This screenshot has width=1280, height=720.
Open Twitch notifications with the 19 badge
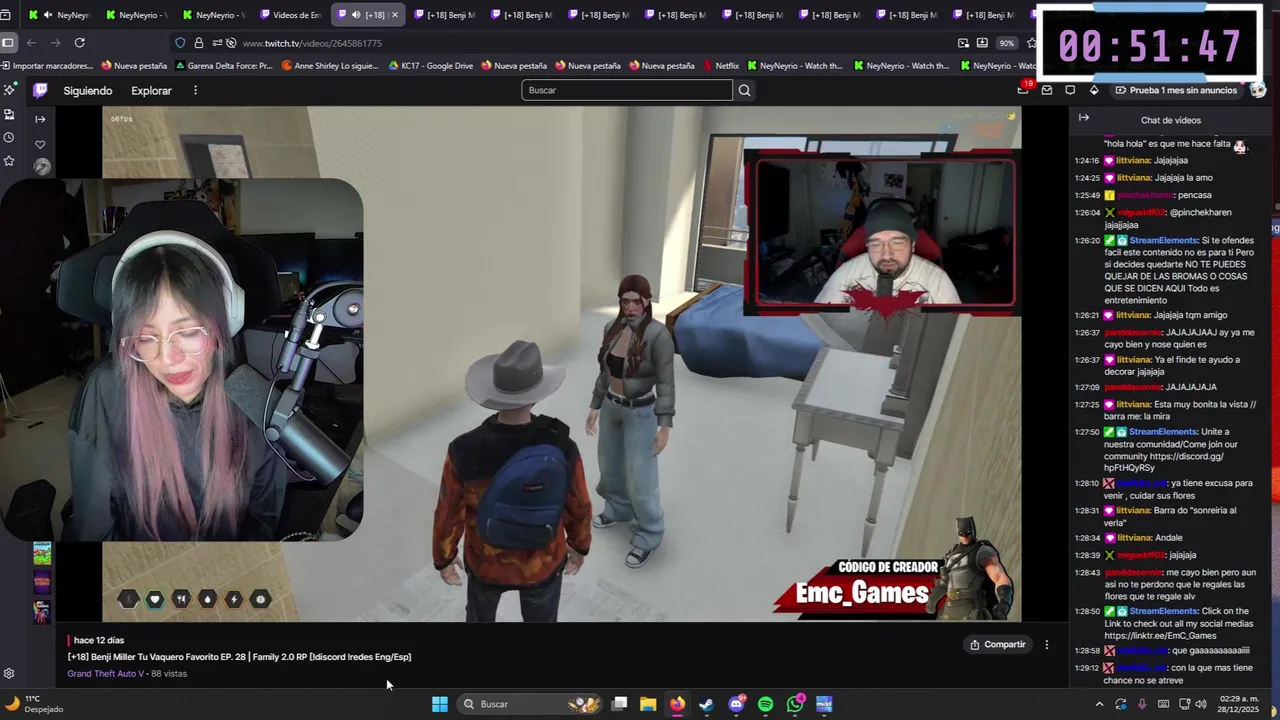(1023, 90)
